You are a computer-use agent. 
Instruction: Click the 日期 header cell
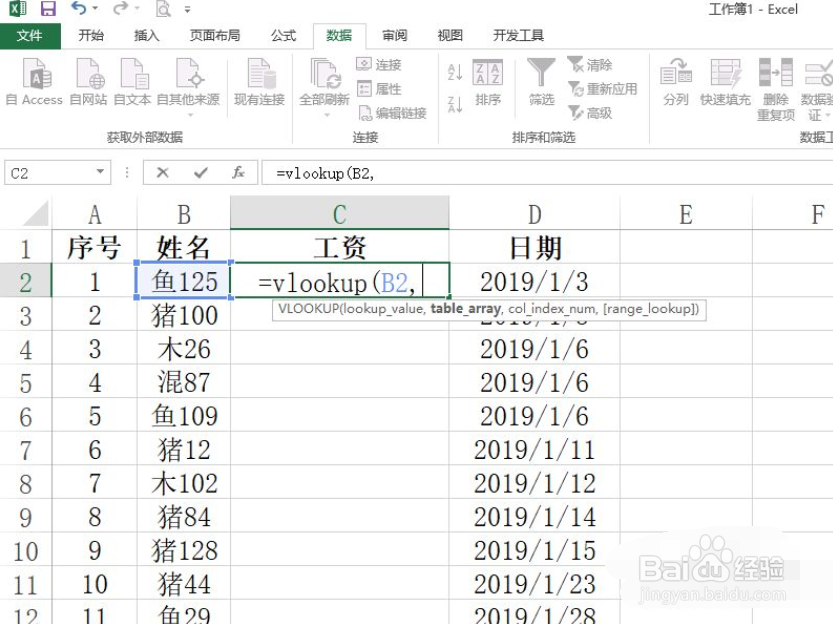click(534, 247)
